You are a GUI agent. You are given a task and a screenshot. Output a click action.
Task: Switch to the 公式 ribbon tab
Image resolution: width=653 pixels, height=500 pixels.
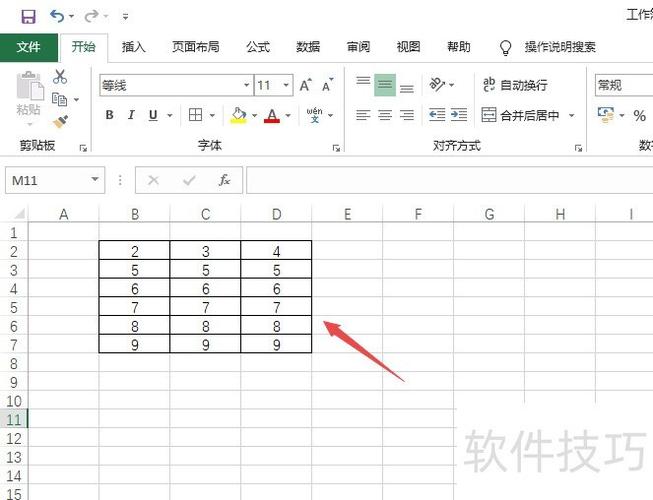(258, 47)
